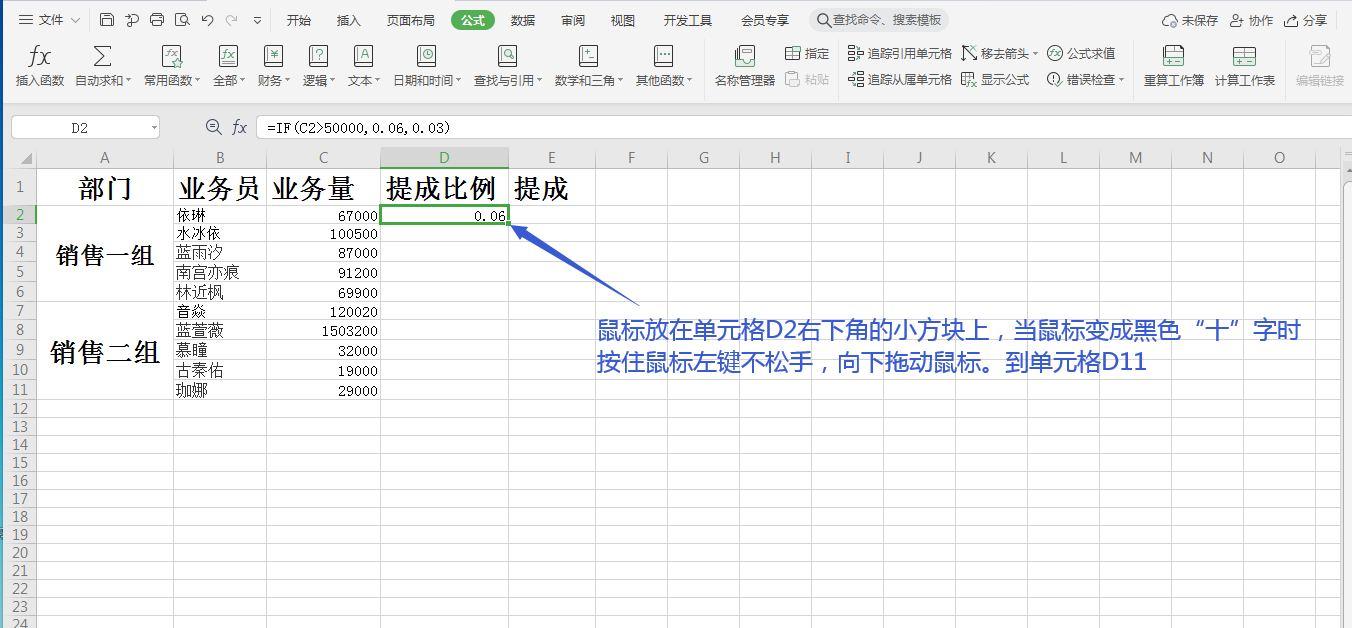Viewport: 1352px width, 628px height.
Task: Click the Insert Function (插入函数) icon
Action: pyautogui.click(x=40, y=56)
